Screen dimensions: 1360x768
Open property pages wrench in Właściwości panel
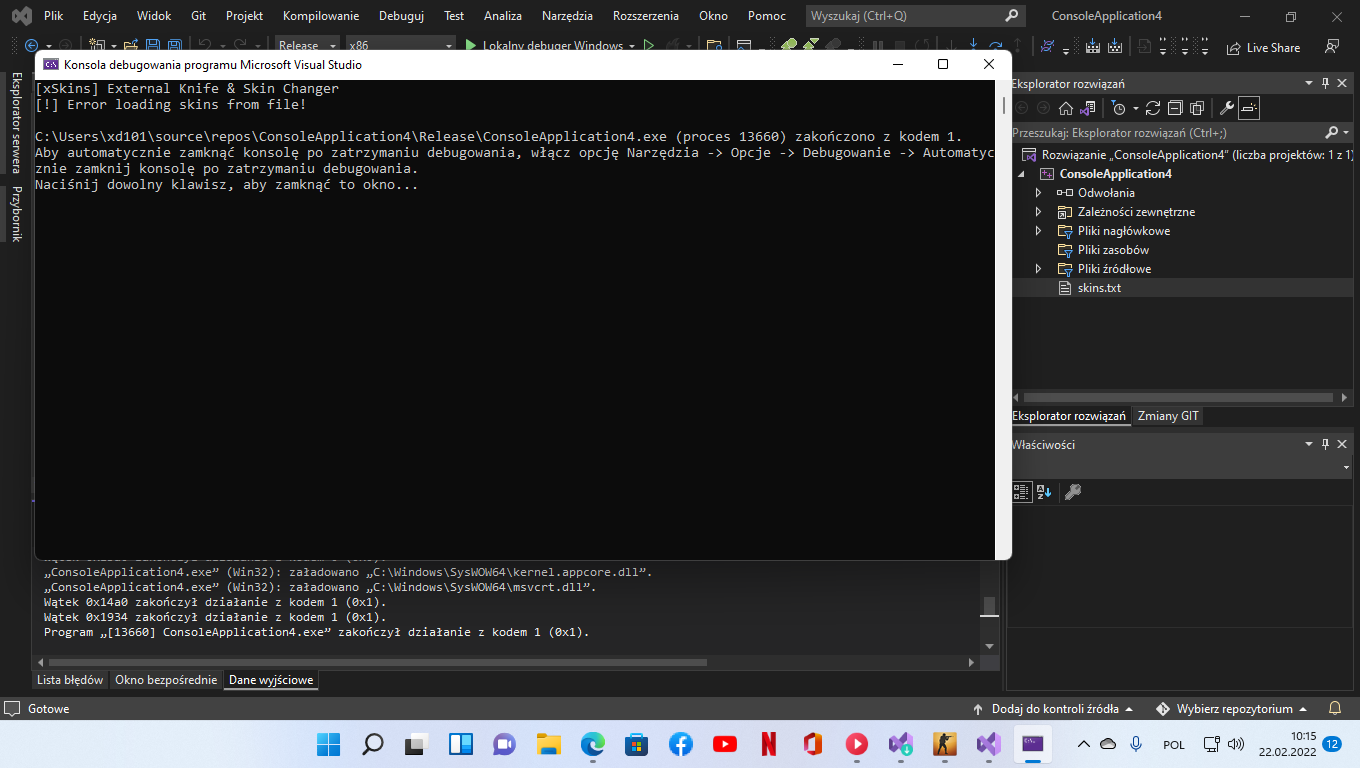1073,492
